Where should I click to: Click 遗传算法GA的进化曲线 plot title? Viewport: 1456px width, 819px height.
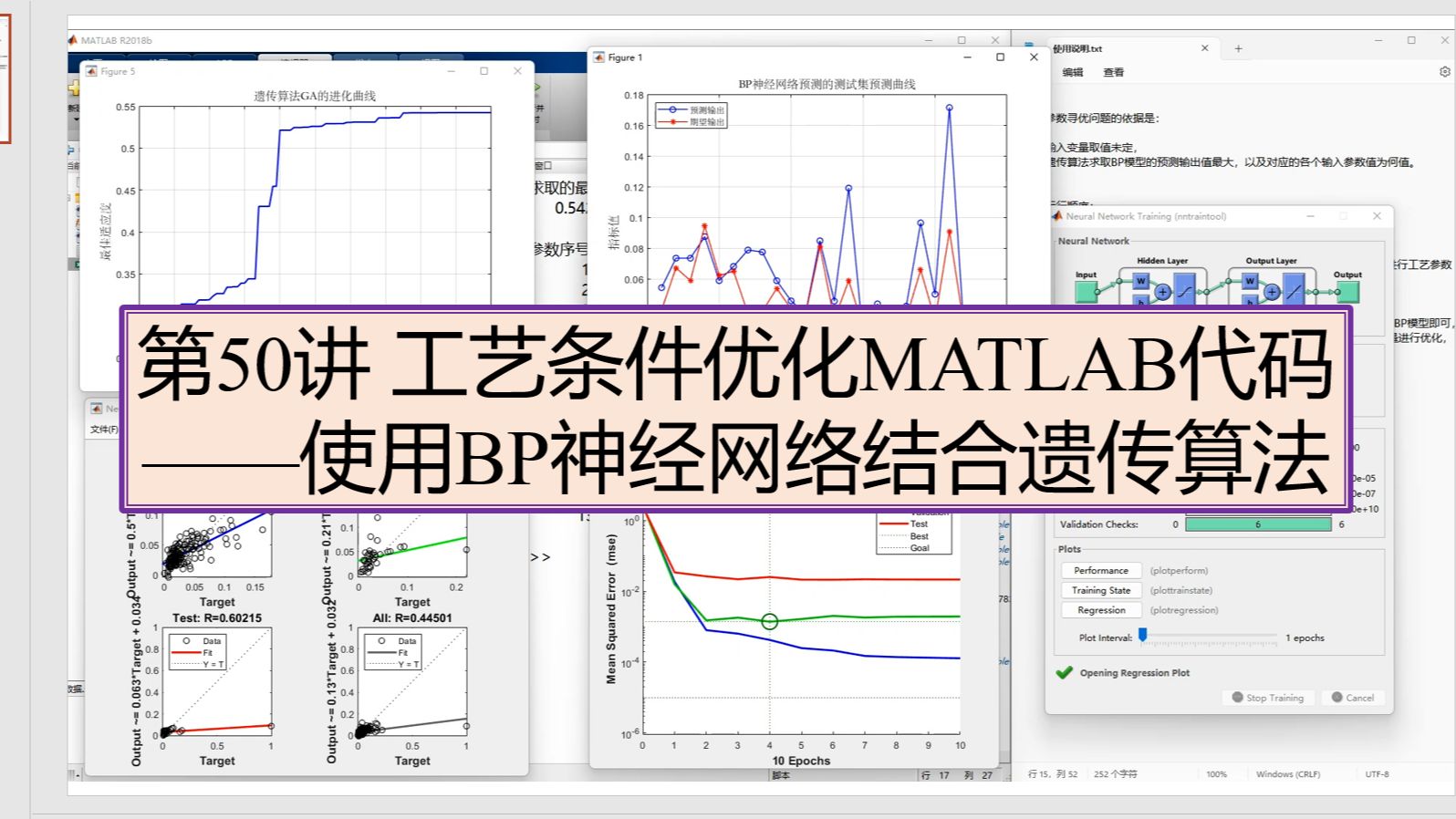[314, 96]
